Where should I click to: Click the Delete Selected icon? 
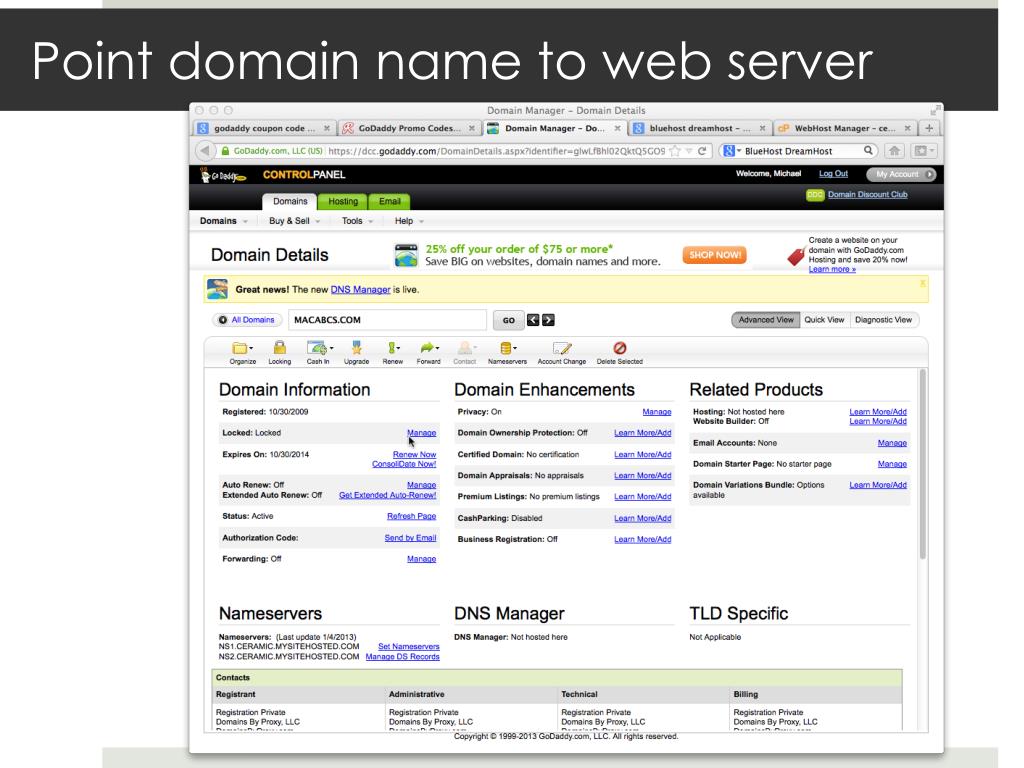[619, 350]
